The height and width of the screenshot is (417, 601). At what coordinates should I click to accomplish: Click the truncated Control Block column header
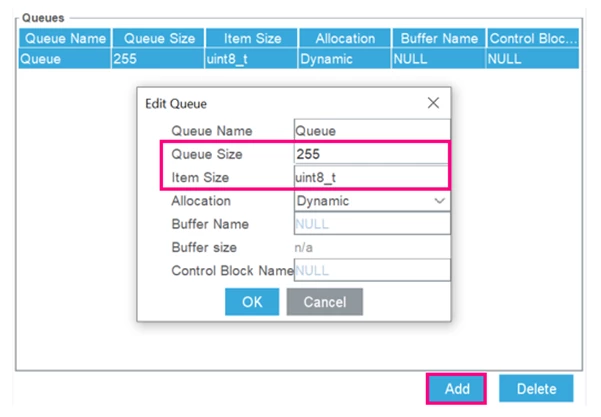pyautogui.click(x=533, y=38)
